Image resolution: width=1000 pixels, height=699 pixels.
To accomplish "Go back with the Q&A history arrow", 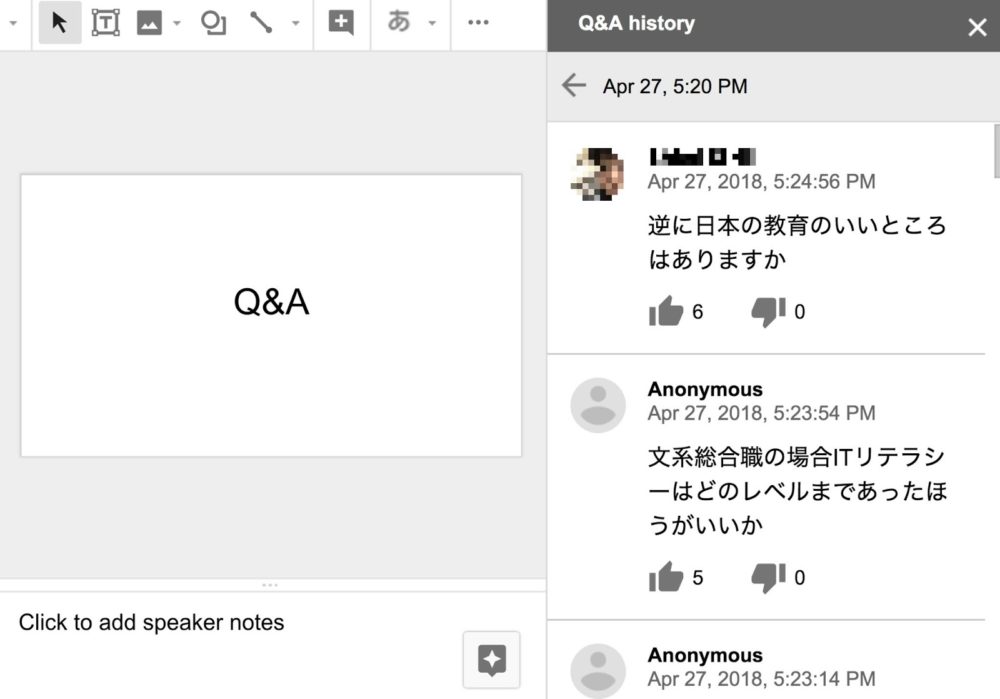I will pos(574,86).
